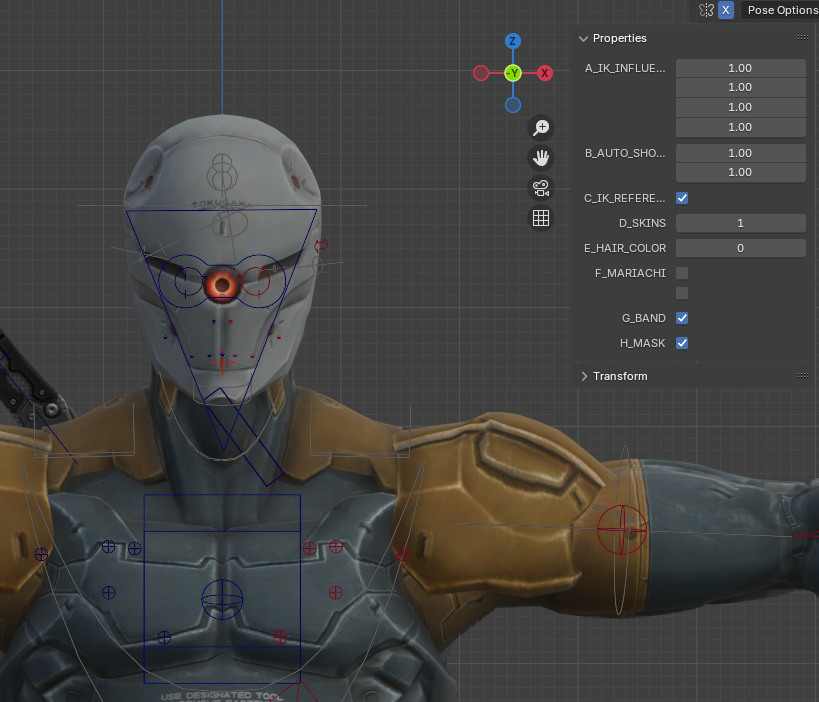Enable the F_MARIACHI checkbox

click(682, 273)
